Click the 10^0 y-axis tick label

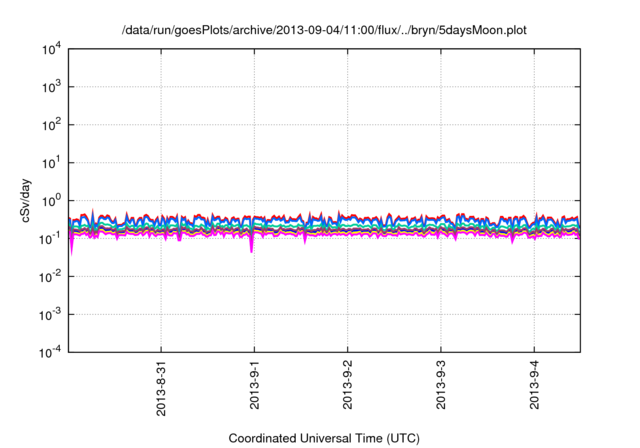[52, 201]
